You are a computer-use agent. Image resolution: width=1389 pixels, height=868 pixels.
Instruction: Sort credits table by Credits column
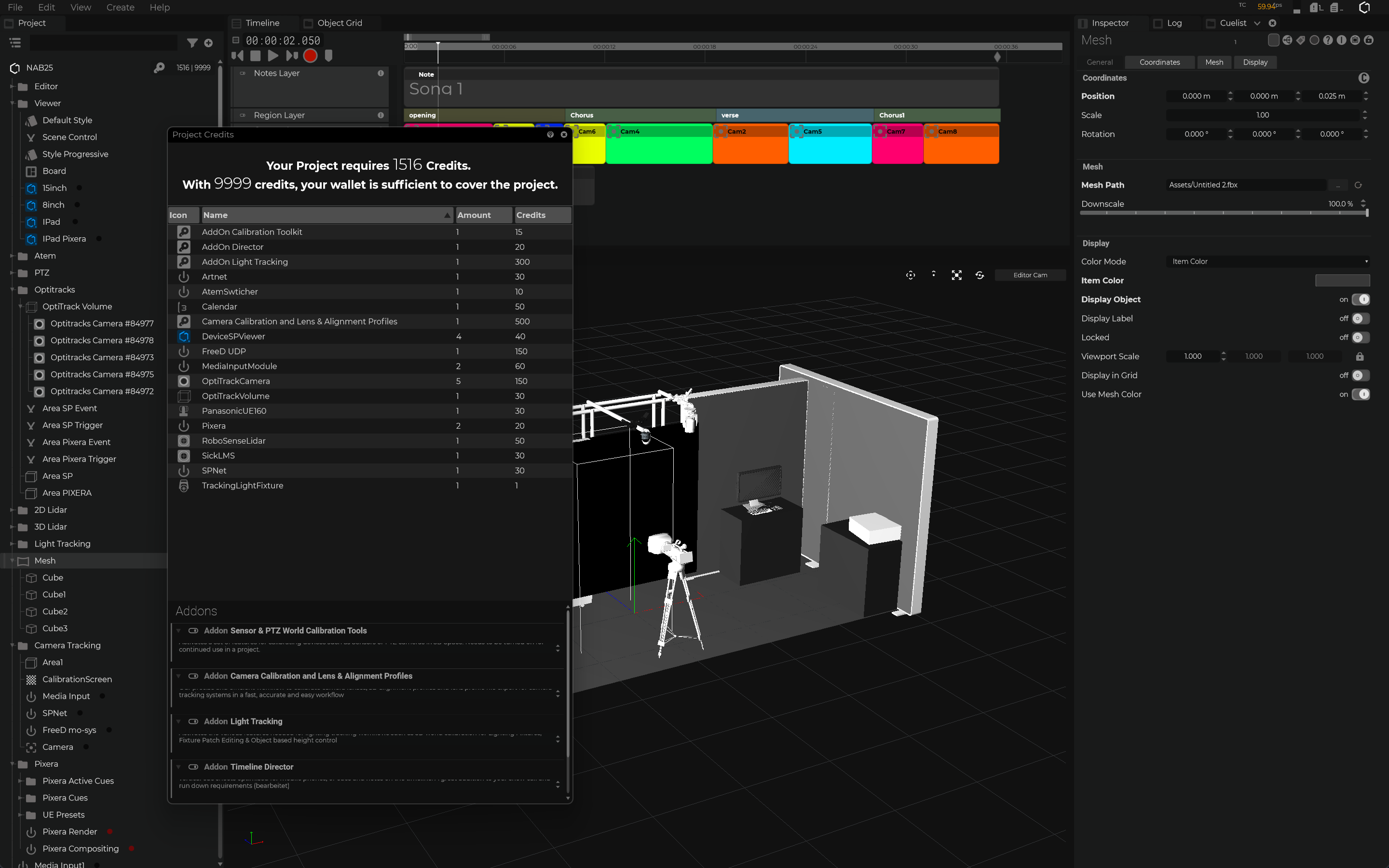tap(543, 215)
